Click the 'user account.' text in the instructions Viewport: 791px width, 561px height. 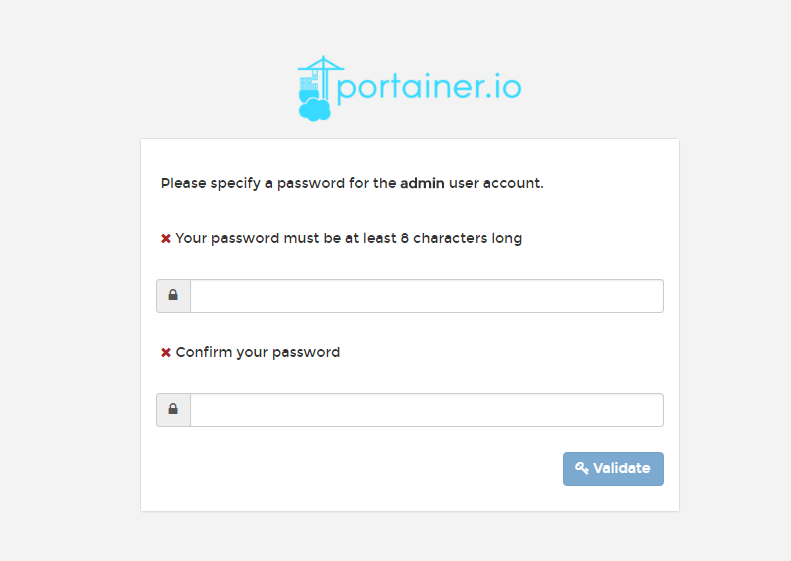496,184
